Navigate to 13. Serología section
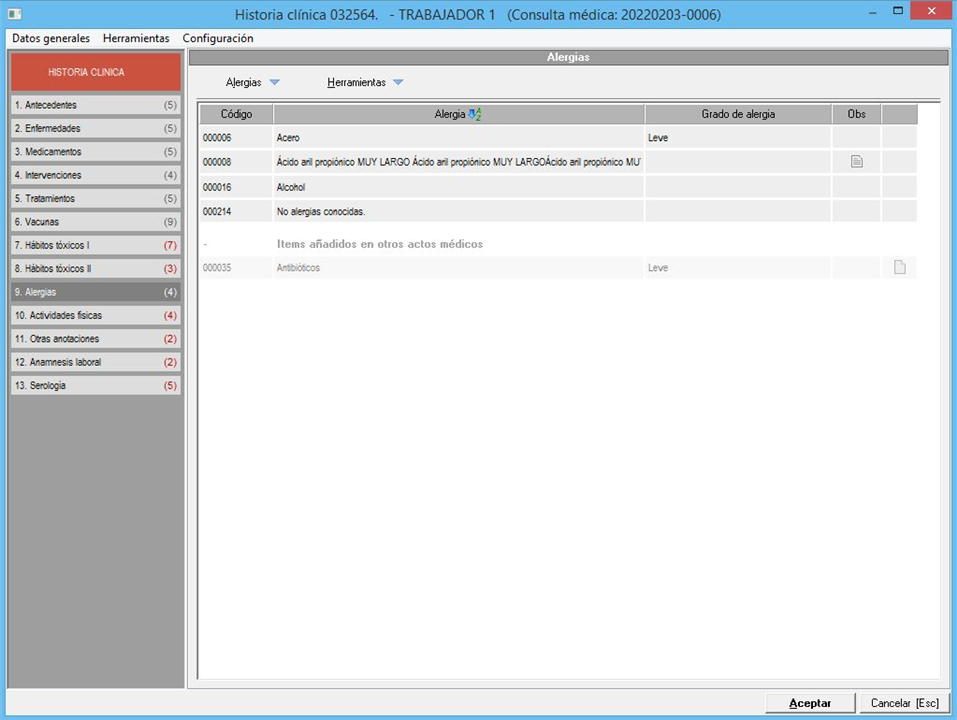This screenshot has width=957, height=720. [x=96, y=385]
